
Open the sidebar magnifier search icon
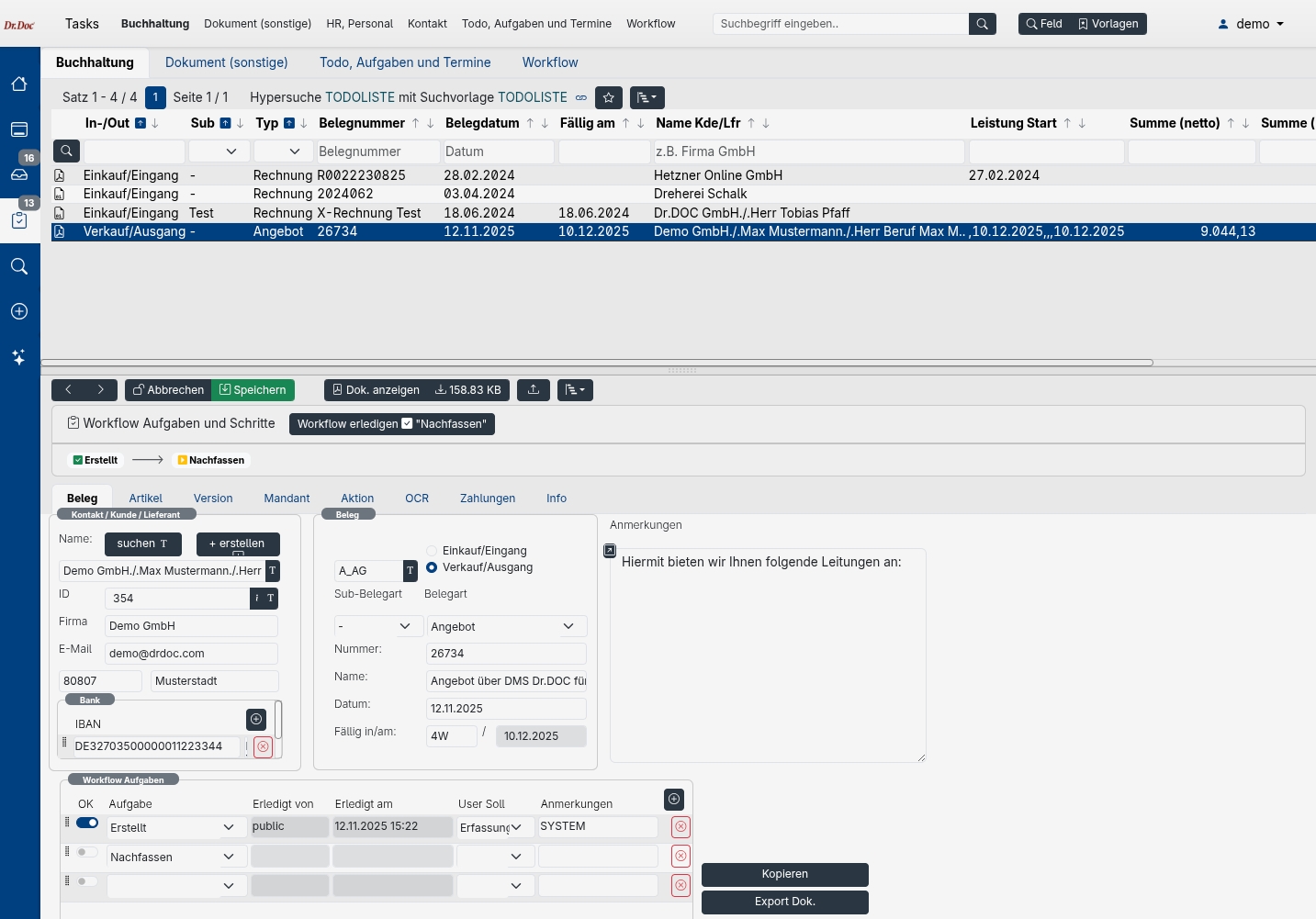click(x=19, y=266)
